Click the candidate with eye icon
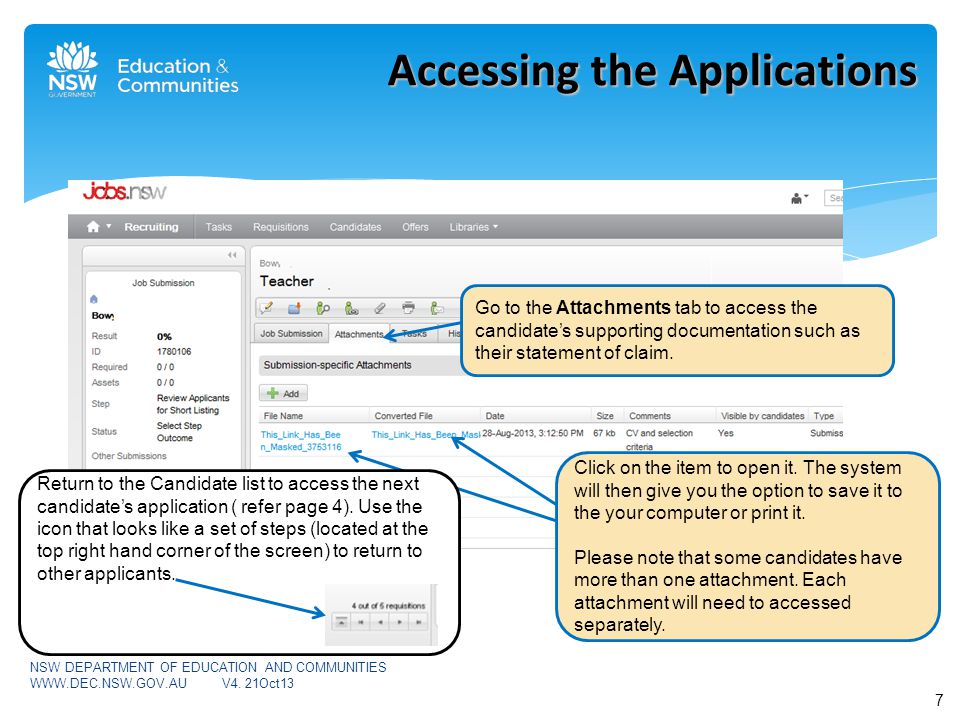Viewport: 960px width, 720px height. [x=351, y=308]
